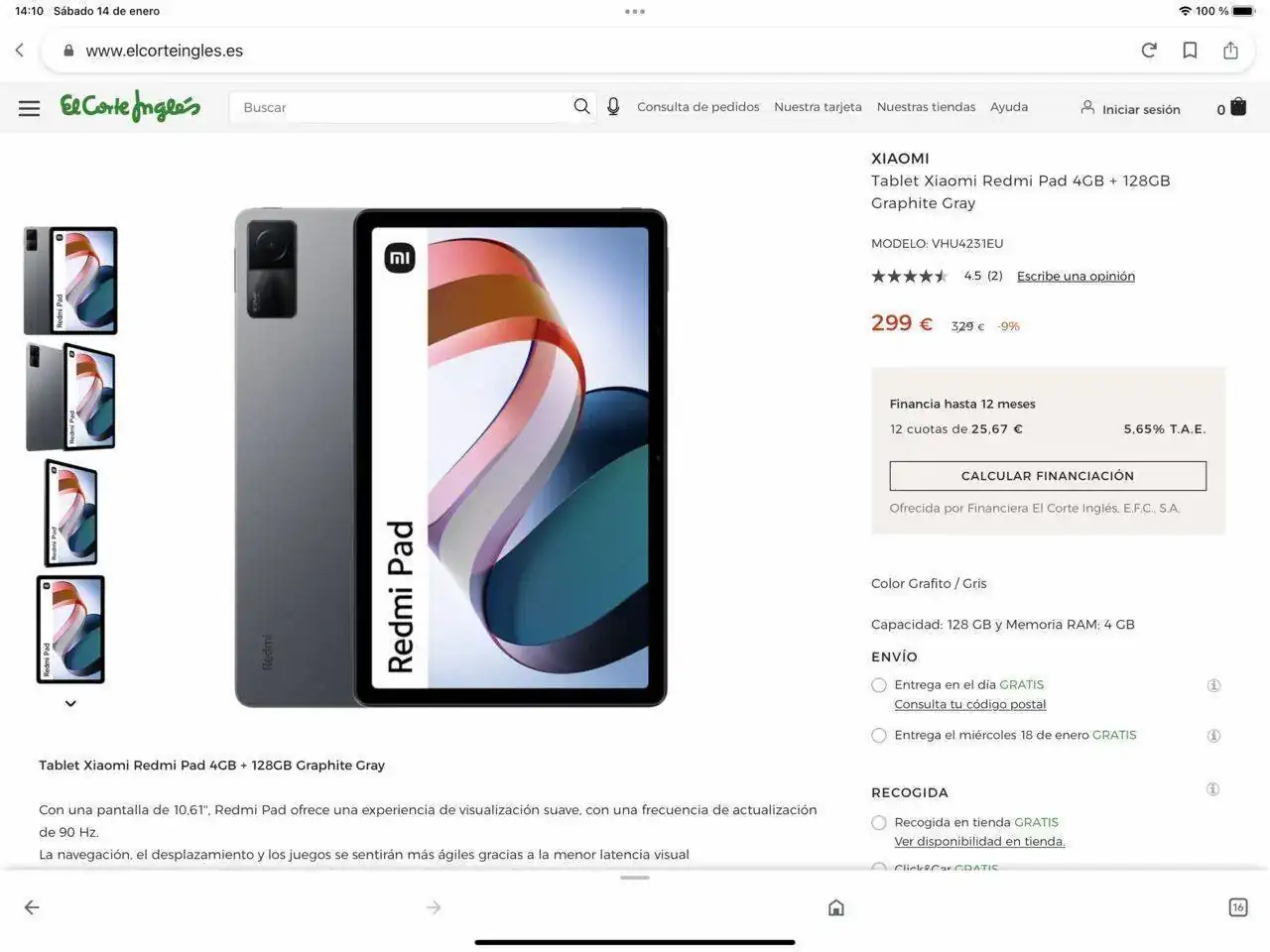Select 'Entrega en el día' delivery option
Viewport: 1270px width, 952px height.
coord(879,685)
